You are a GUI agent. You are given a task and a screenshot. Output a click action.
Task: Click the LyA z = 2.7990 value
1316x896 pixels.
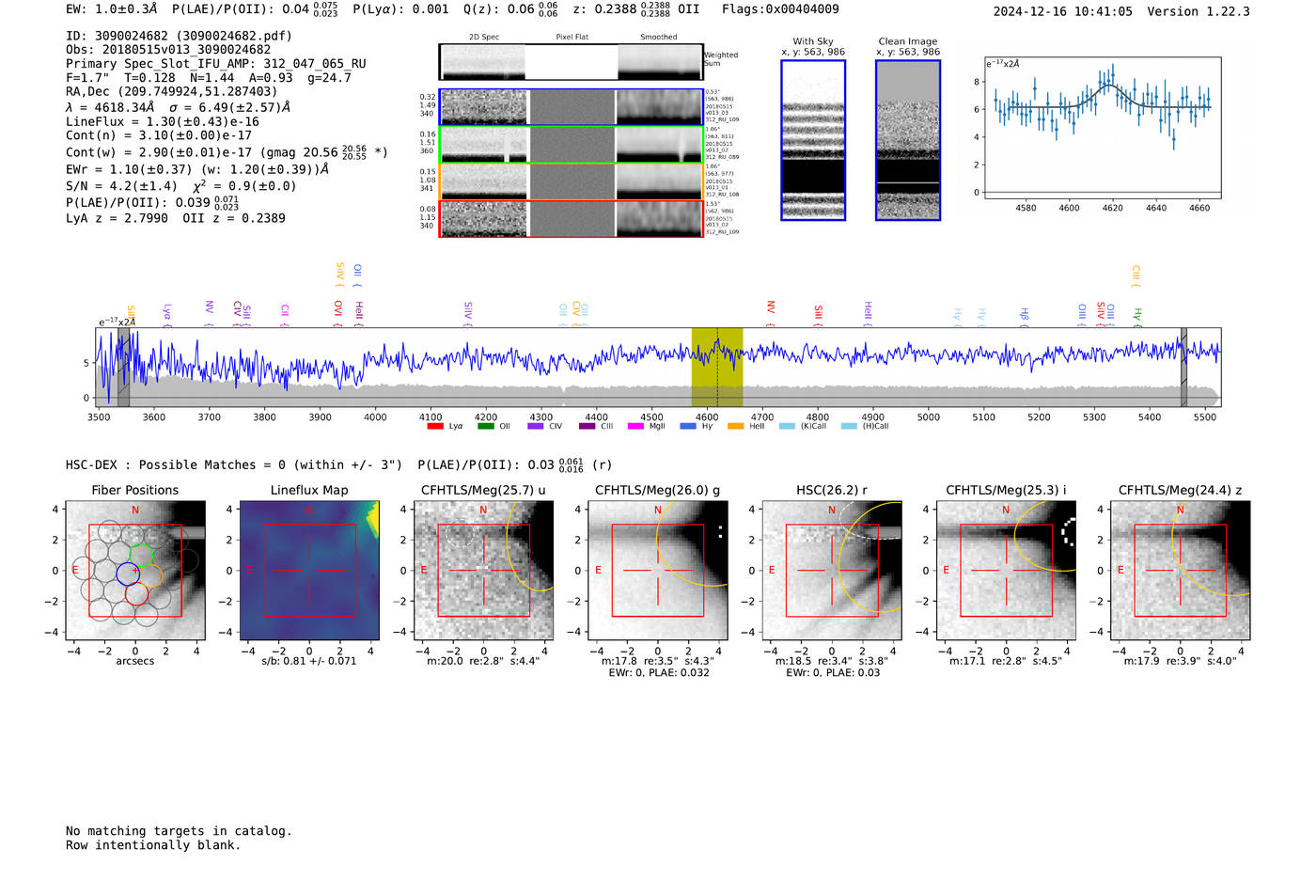pos(117,218)
